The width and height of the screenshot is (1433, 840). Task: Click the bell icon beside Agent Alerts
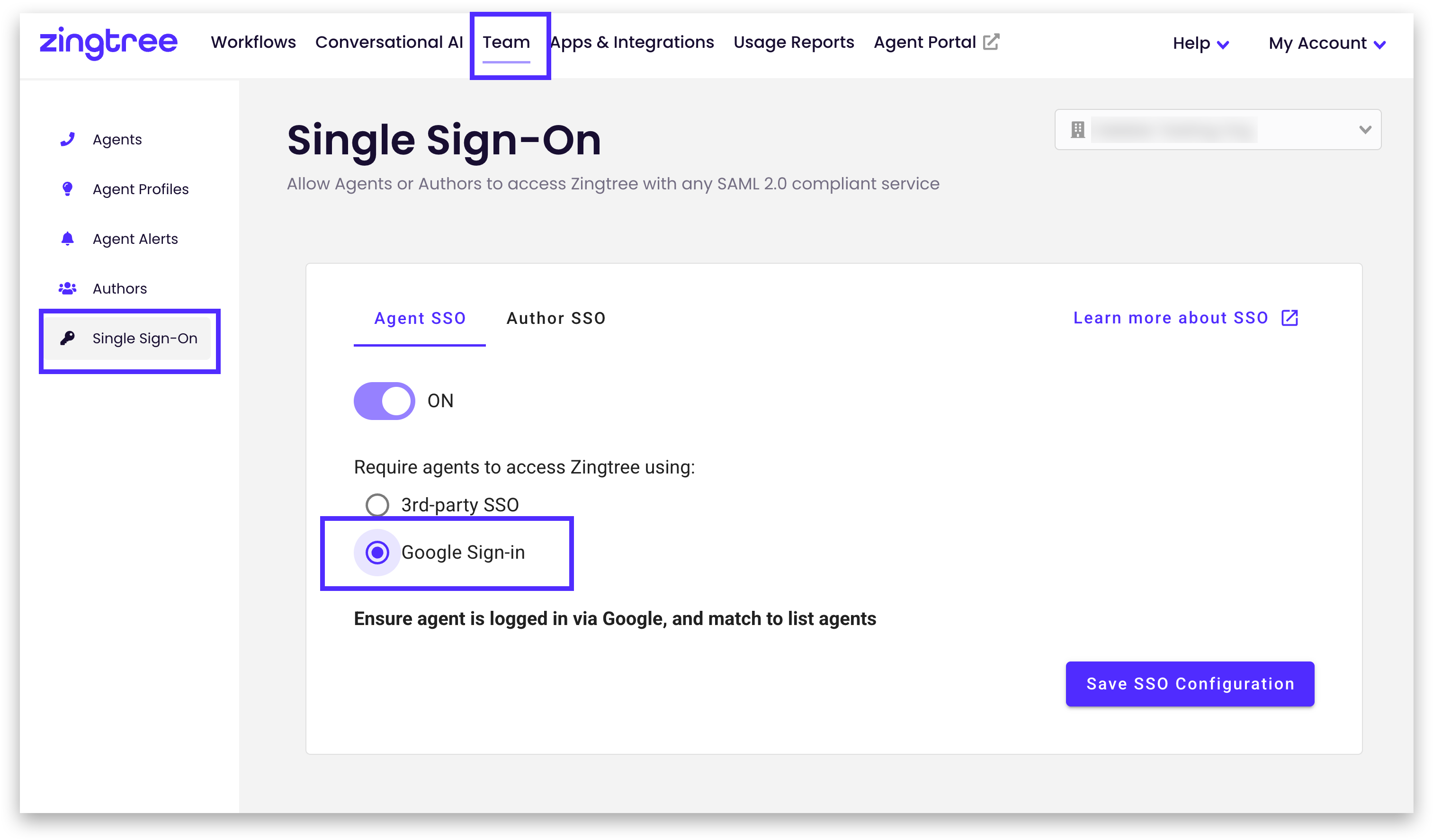click(68, 239)
